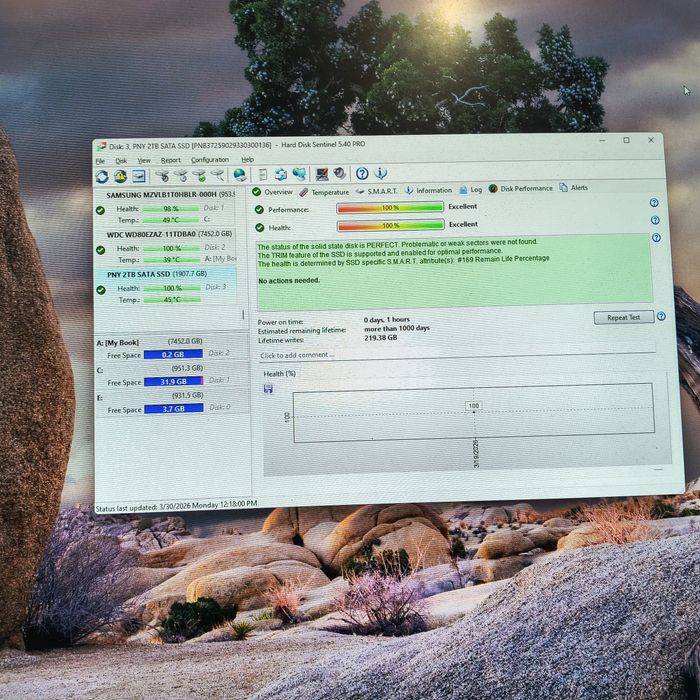Screen dimensions: 700x700
Task: Click the disk icon with green checkmark
Action: [200, 175]
